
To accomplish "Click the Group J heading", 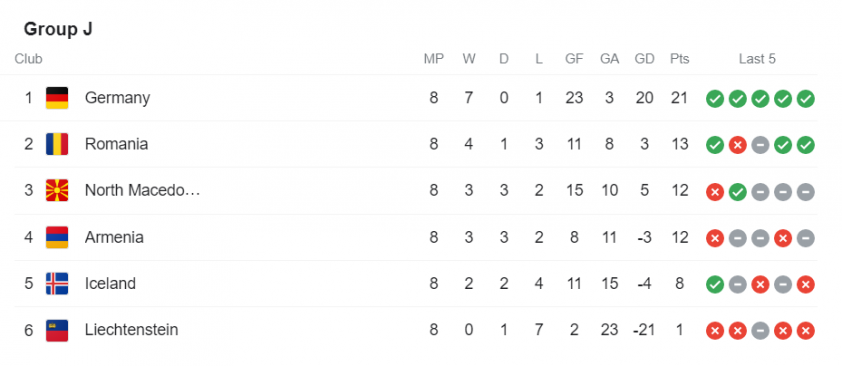I will pos(58,30).
